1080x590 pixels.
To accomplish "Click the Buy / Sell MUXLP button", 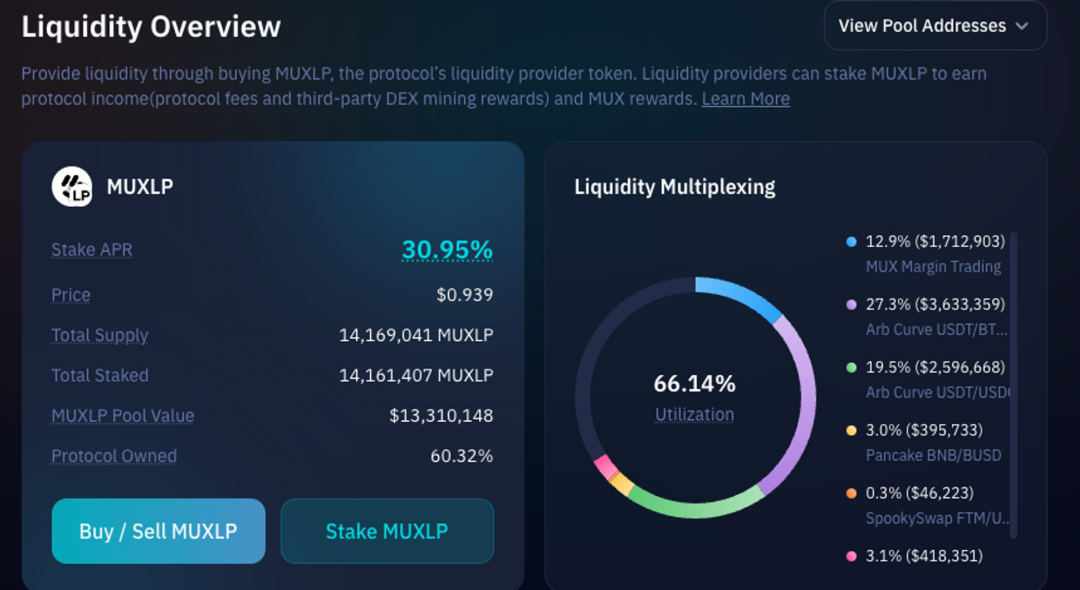I will coord(158,531).
